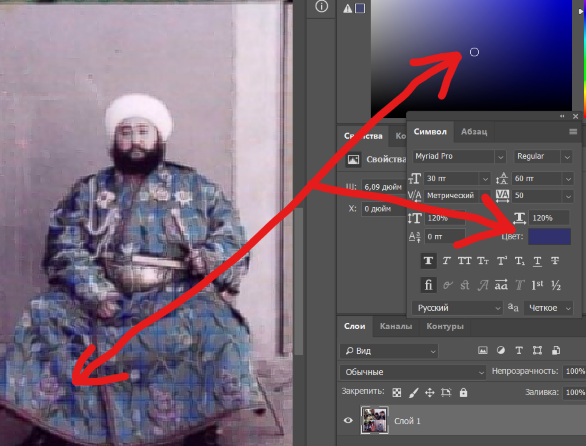Open Символ panel options menu
Screen dimensions: 586x446
click(x=573, y=132)
